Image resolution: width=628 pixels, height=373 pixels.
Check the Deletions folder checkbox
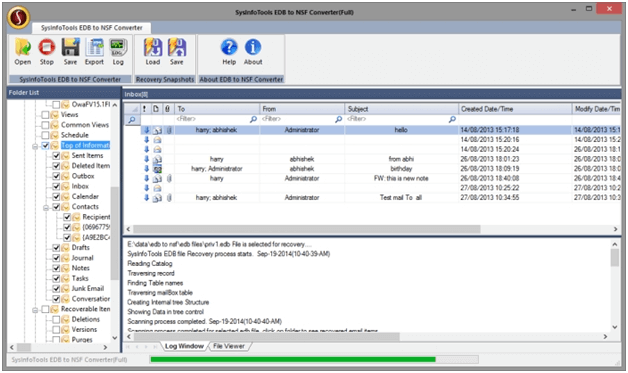(56, 319)
